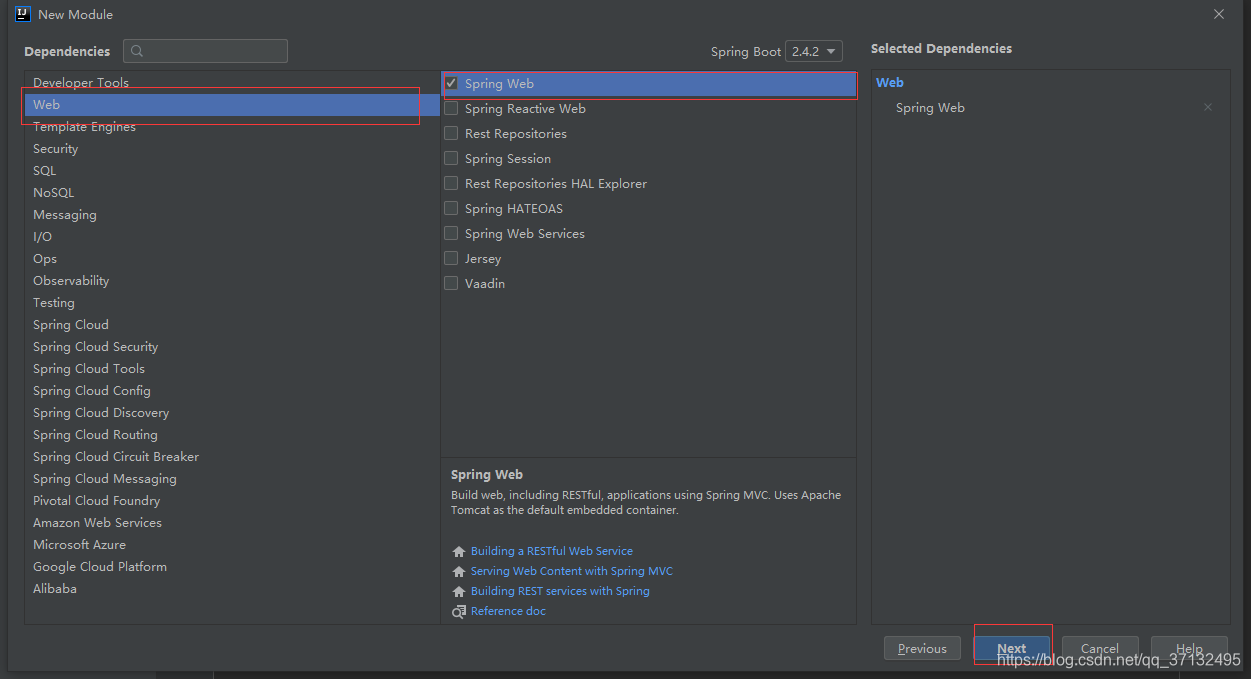Select Google Cloud Platform category
The image size is (1251, 679).
232,567
